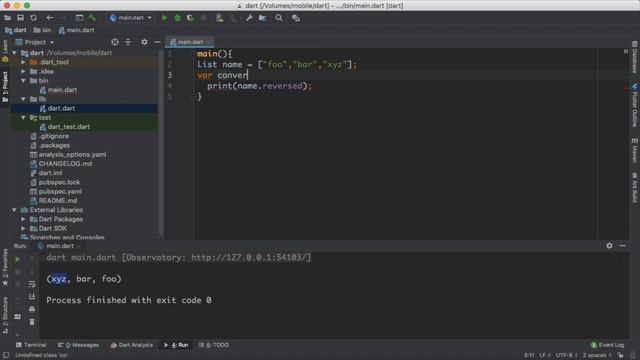The image size is (640, 360).
Task: Click the 'bin' breadcrumb in navigation bar
Action: (42, 30)
